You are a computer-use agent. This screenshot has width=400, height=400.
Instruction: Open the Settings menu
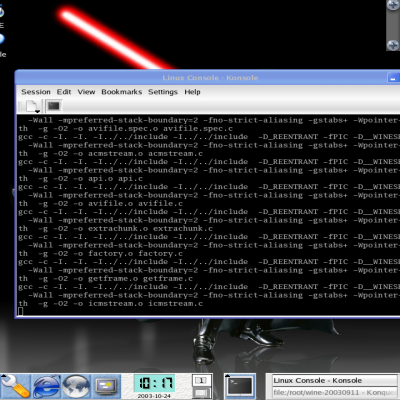pos(163,92)
